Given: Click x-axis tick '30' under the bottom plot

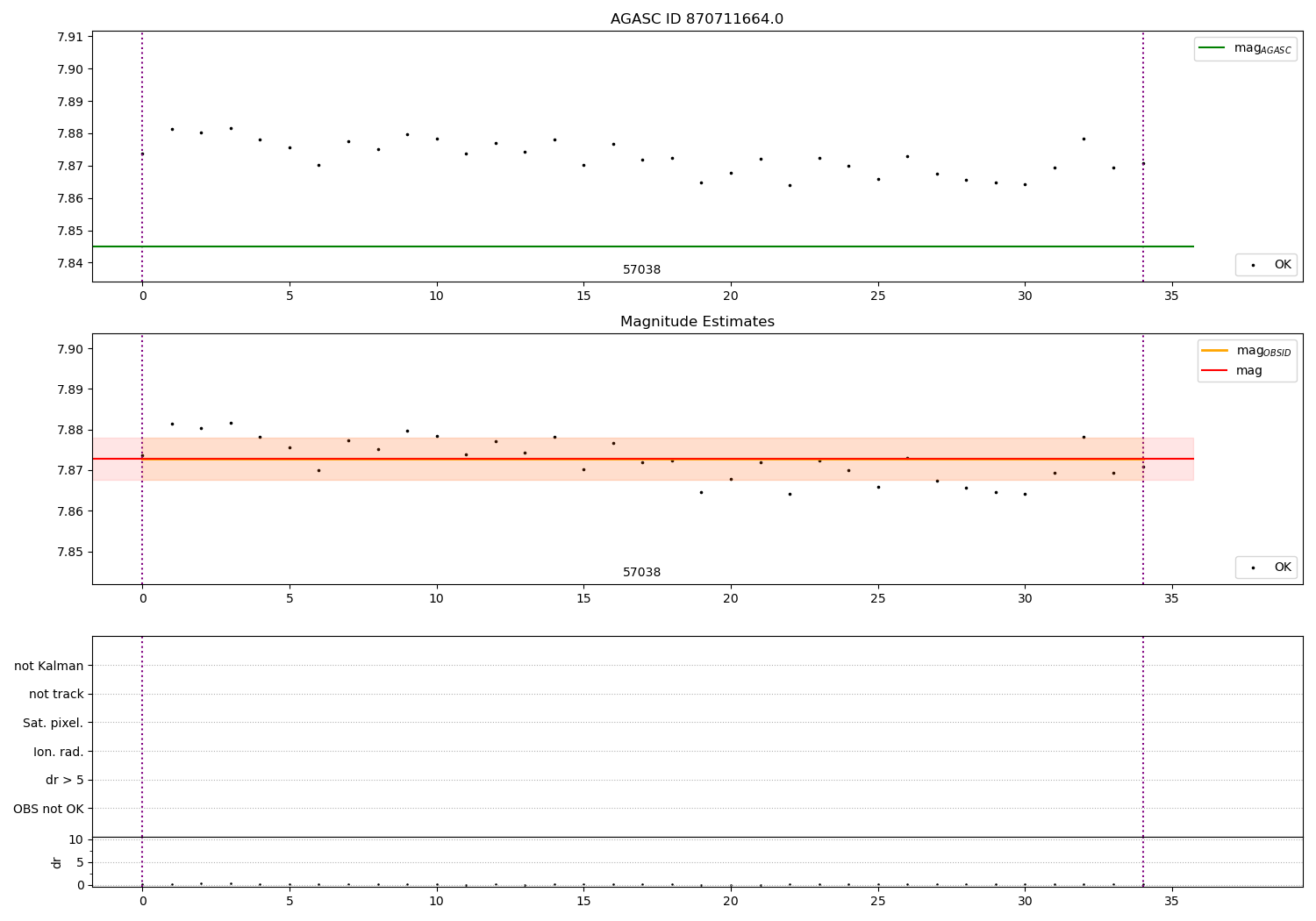Looking at the screenshot, I should tap(1024, 900).
